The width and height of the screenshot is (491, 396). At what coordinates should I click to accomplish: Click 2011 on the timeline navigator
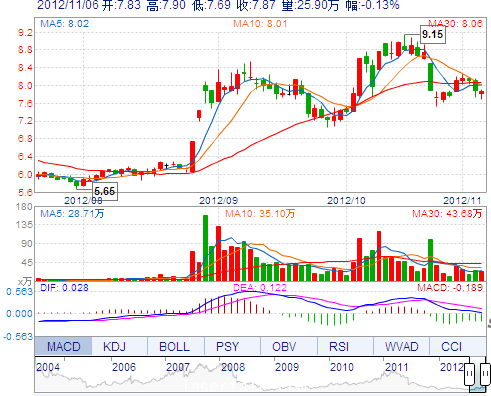(x=397, y=367)
